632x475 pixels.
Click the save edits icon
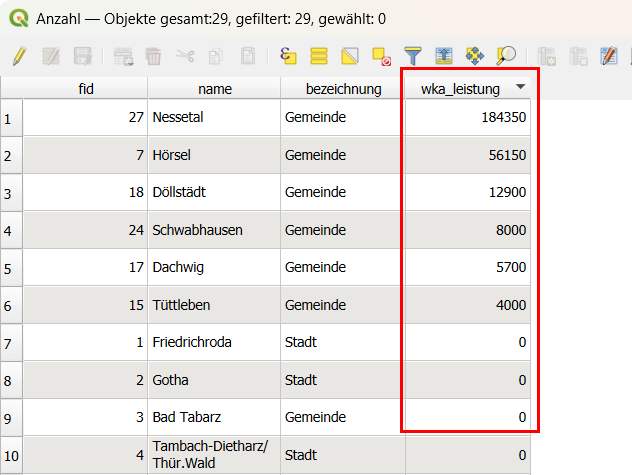[x=83, y=56]
